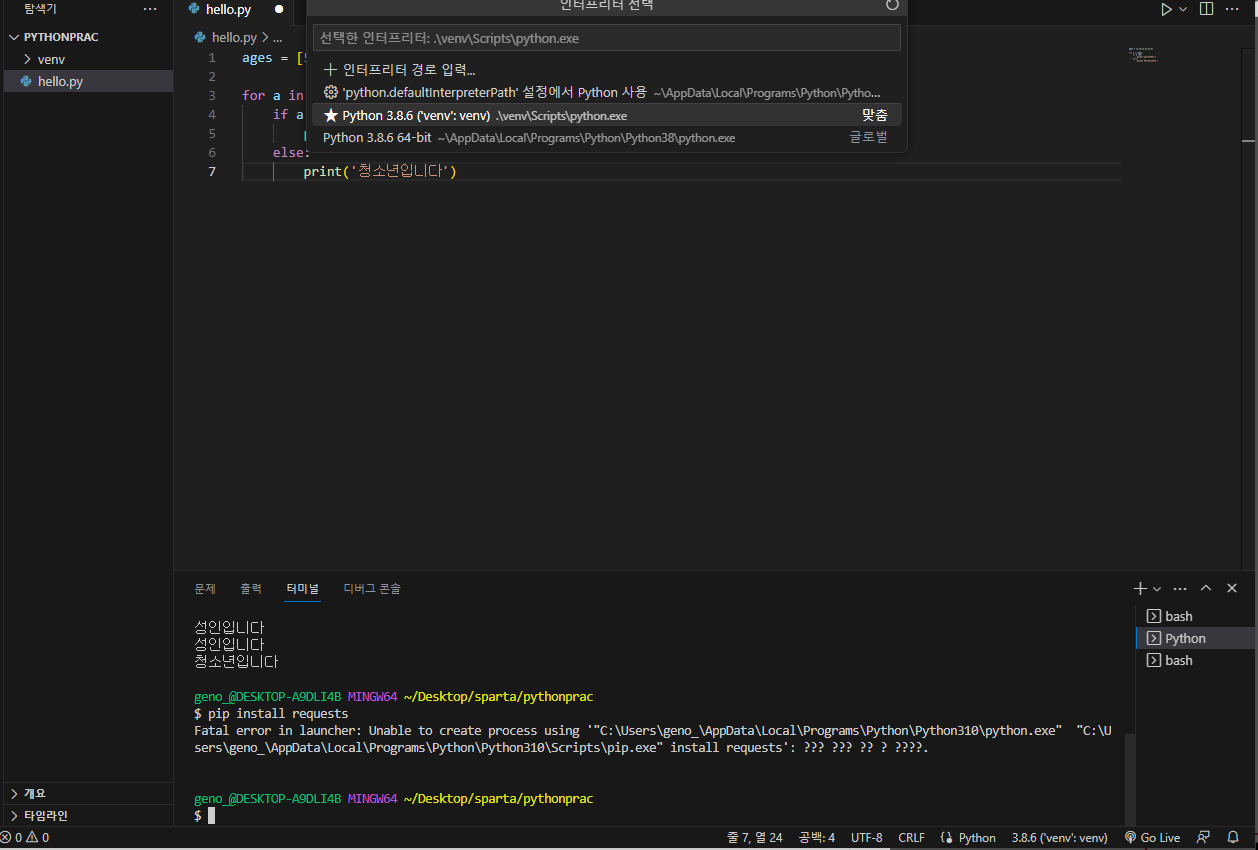The height and width of the screenshot is (850, 1258).
Task: Expand the venv folder in the explorer
Action: (x=87, y=59)
